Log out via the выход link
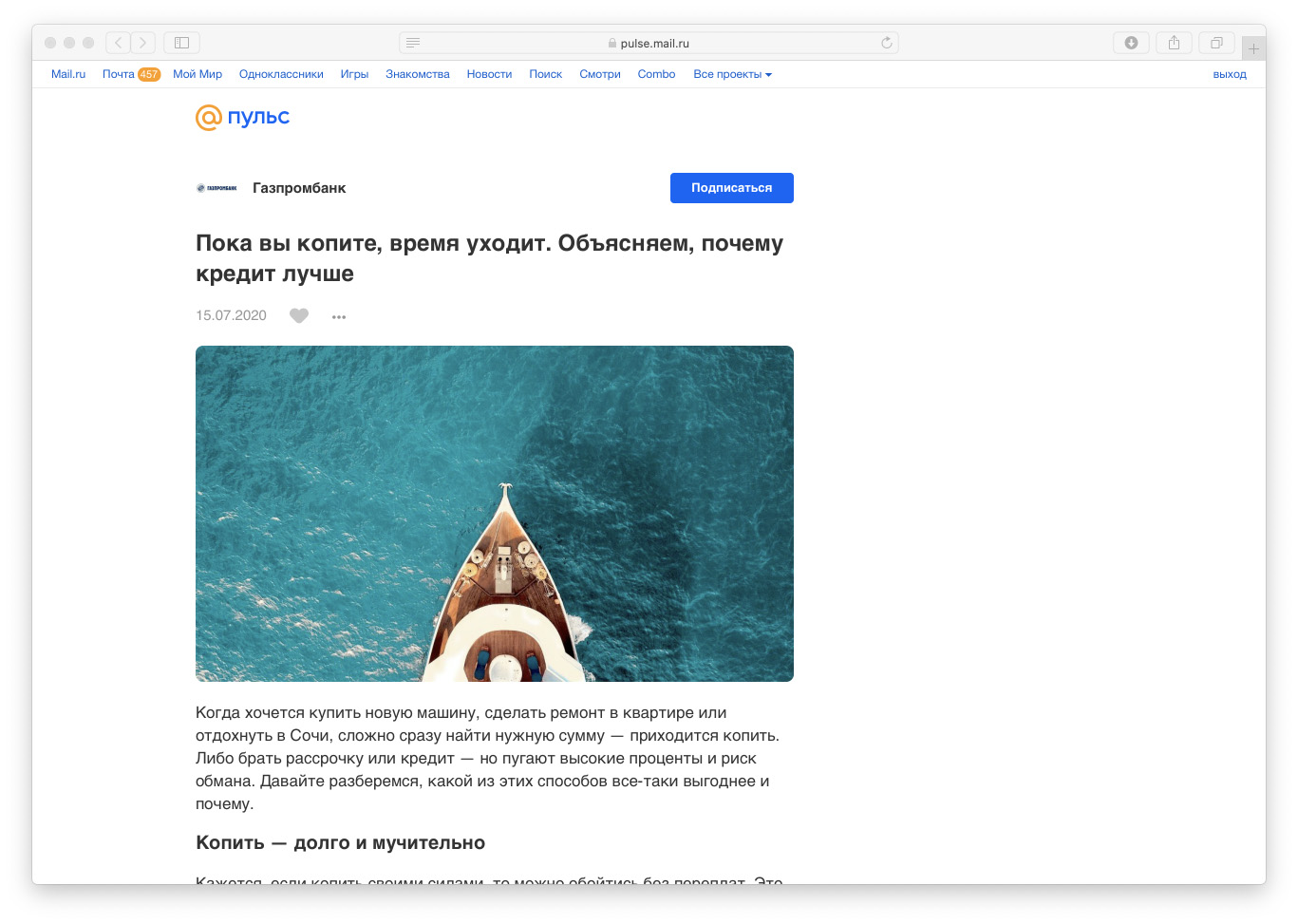The height and width of the screenshot is (924, 1298). point(1230,74)
